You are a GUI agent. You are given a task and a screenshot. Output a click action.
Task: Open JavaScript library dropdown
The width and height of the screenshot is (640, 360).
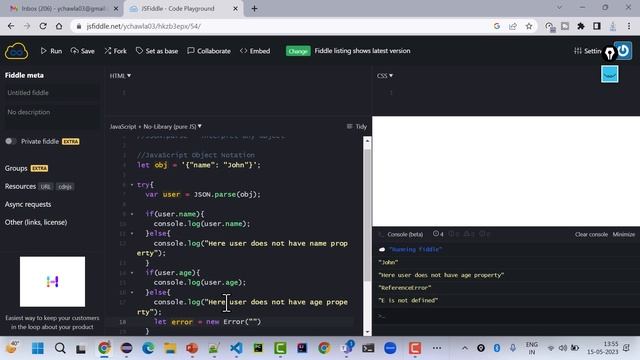click(x=156, y=127)
